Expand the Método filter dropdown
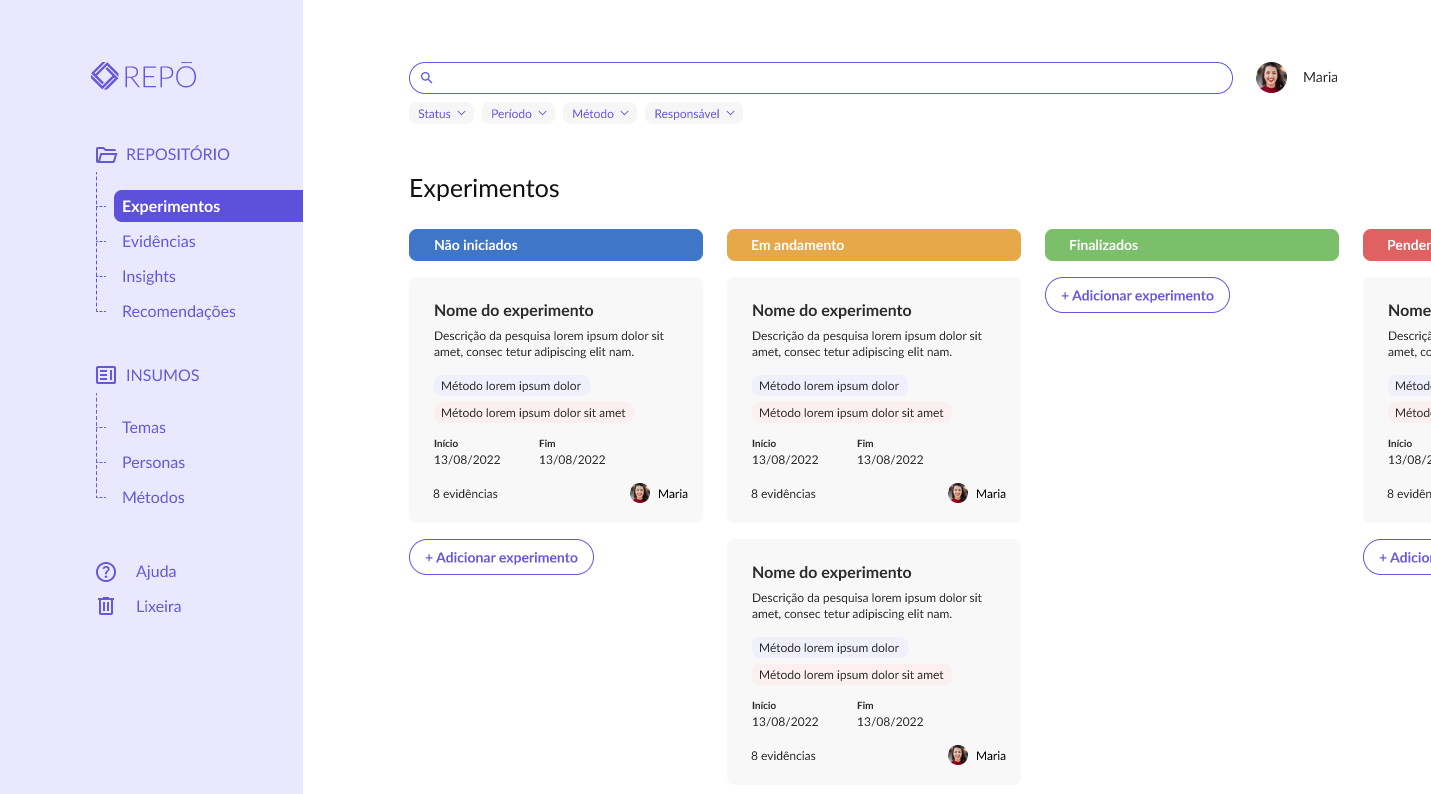This screenshot has width=1431, height=794. pyautogui.click(x=600, y=114)
